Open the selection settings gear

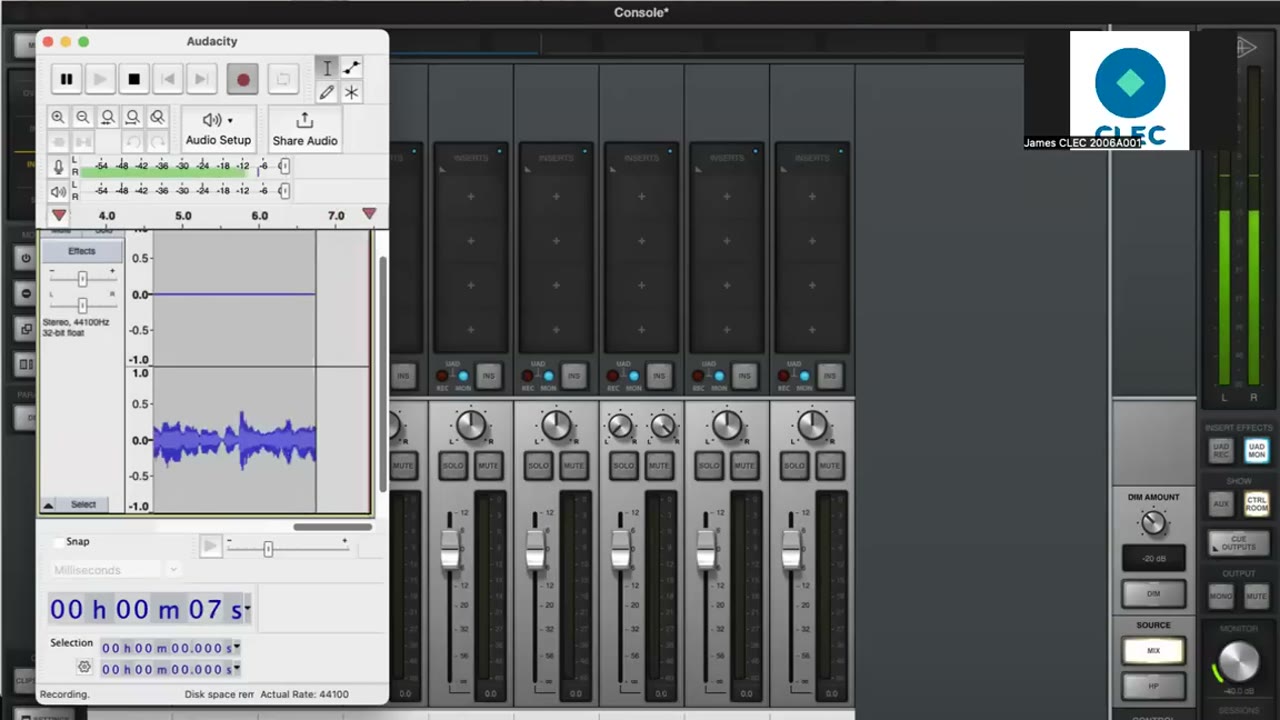[x=84, y=667]
